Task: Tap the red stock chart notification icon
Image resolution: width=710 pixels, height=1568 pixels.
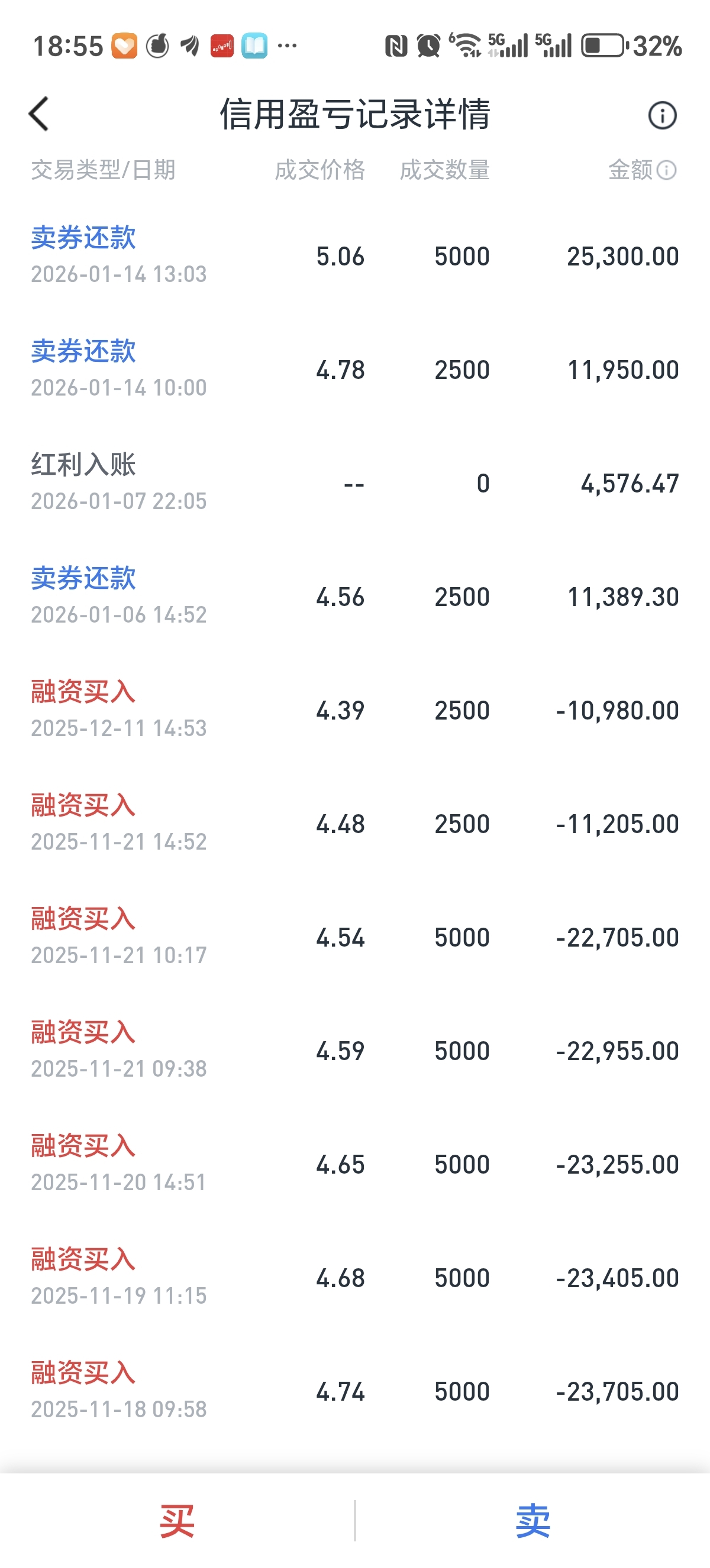Action: point(222,46)
